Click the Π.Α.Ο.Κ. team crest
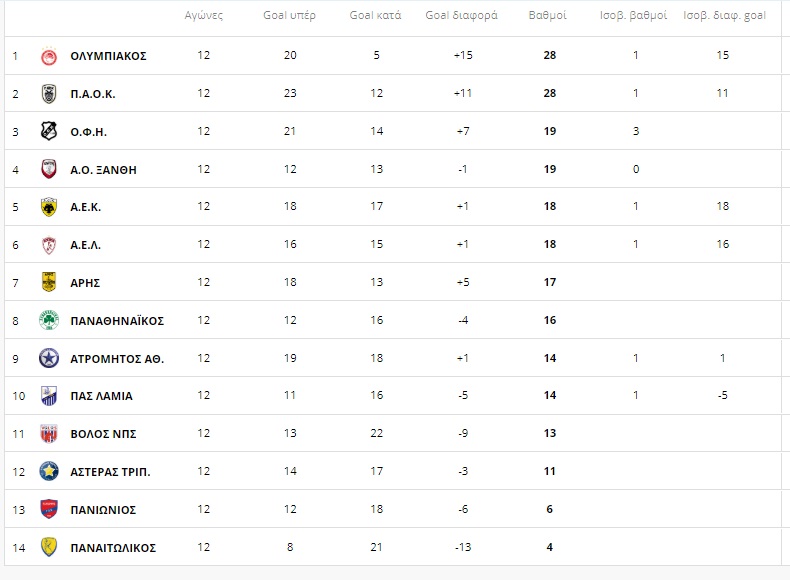This screenshot has height=580, width=790. tap(49, 94)
